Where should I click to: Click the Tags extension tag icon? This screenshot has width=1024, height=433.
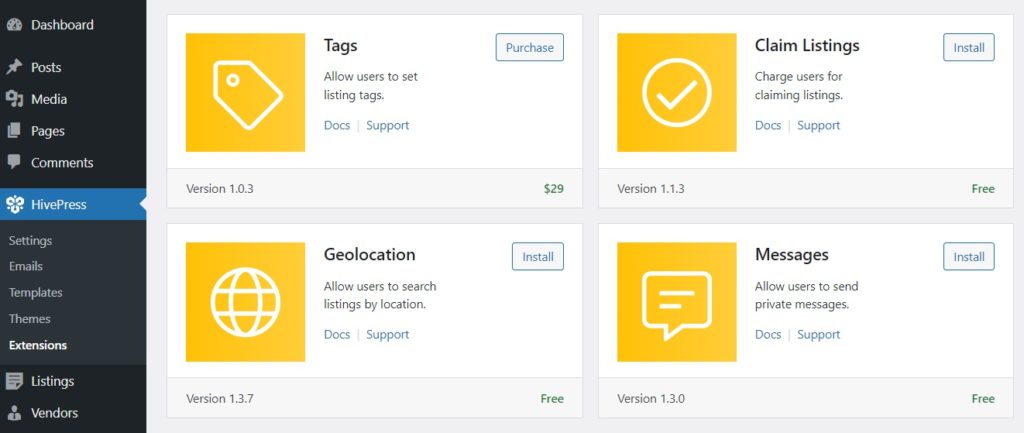pyautogui.click(x=245, y=92)
